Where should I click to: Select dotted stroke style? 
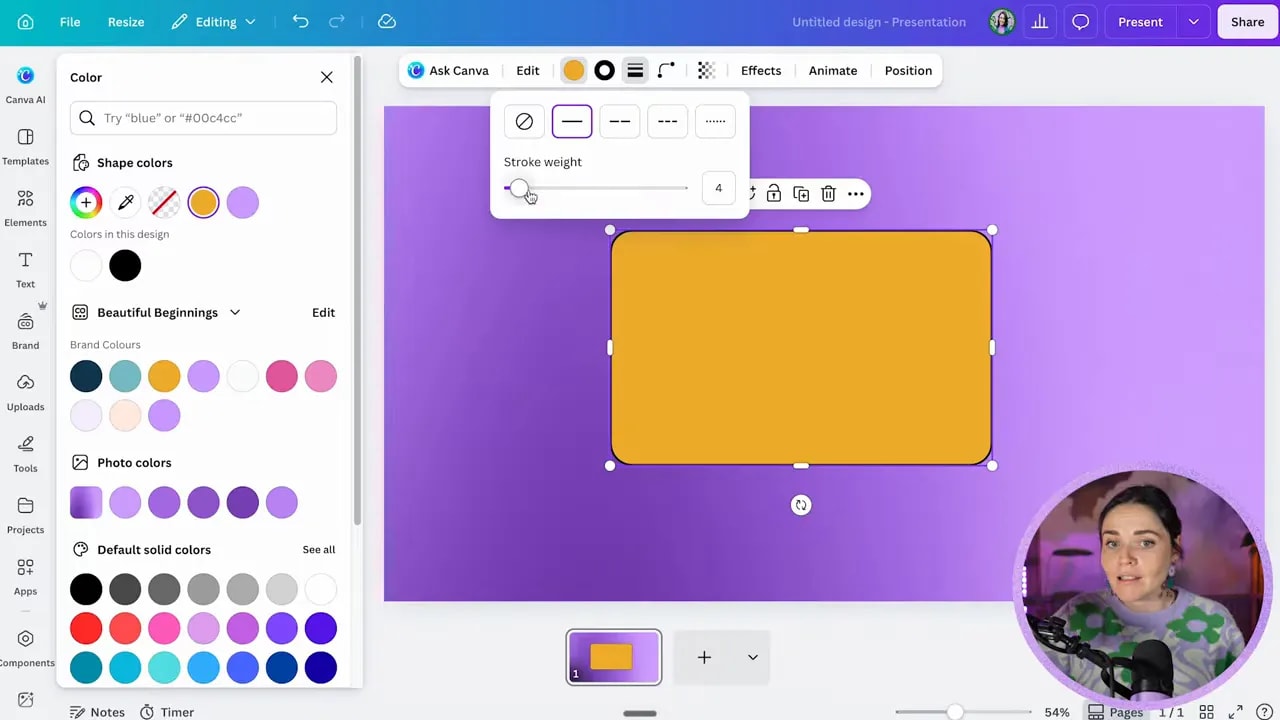tap(715, 121)
